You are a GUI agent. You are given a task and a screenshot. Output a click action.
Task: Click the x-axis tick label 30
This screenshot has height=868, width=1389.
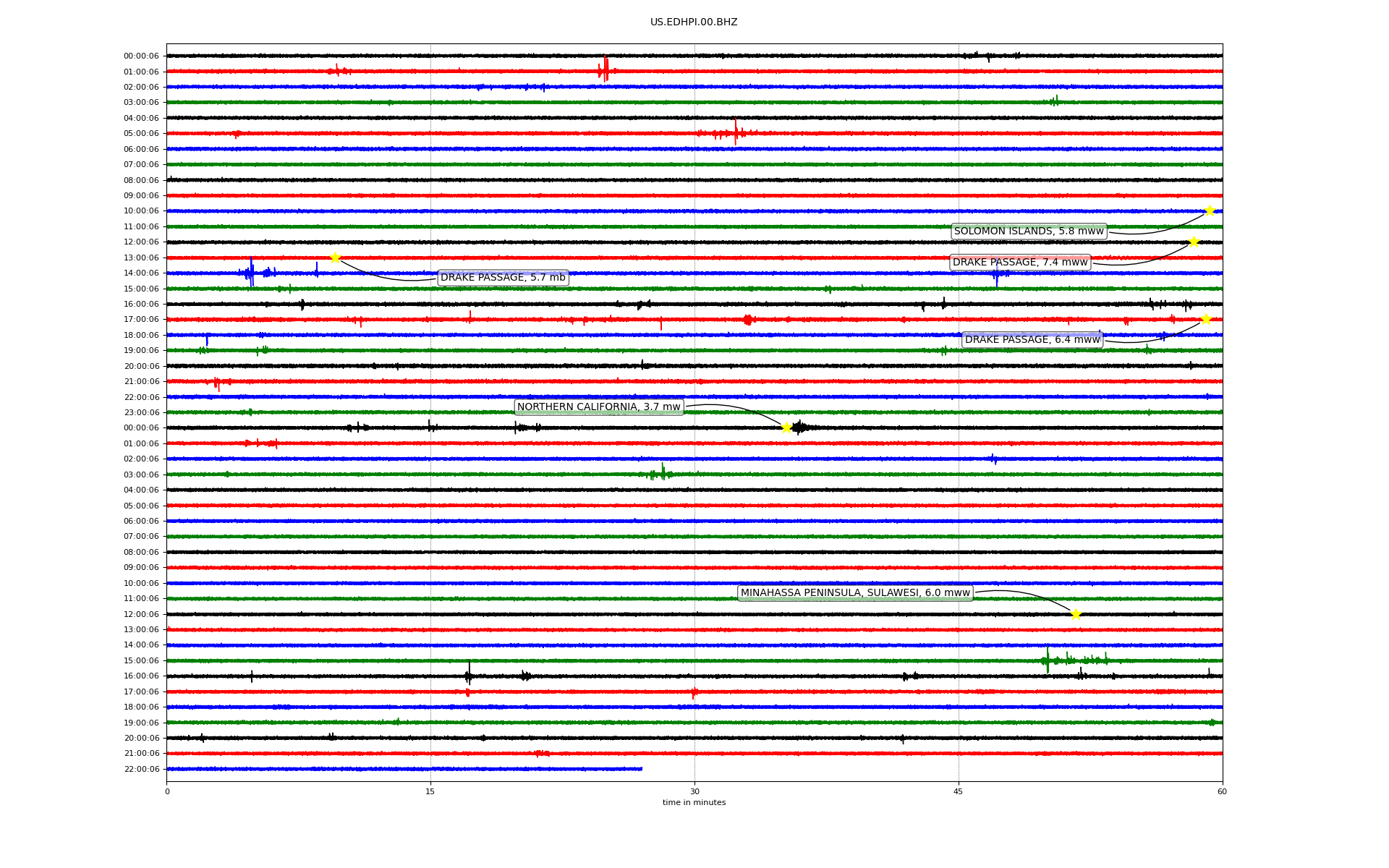[694, 791]
